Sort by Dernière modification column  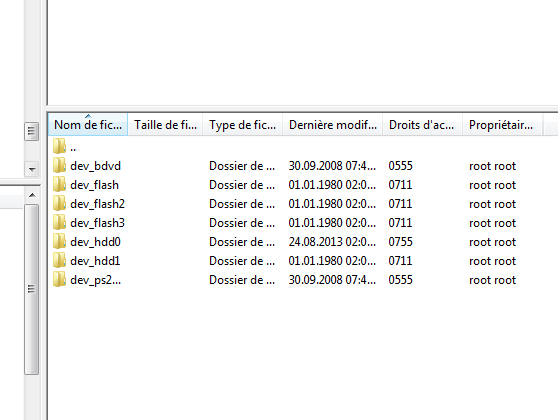[332, 125]
